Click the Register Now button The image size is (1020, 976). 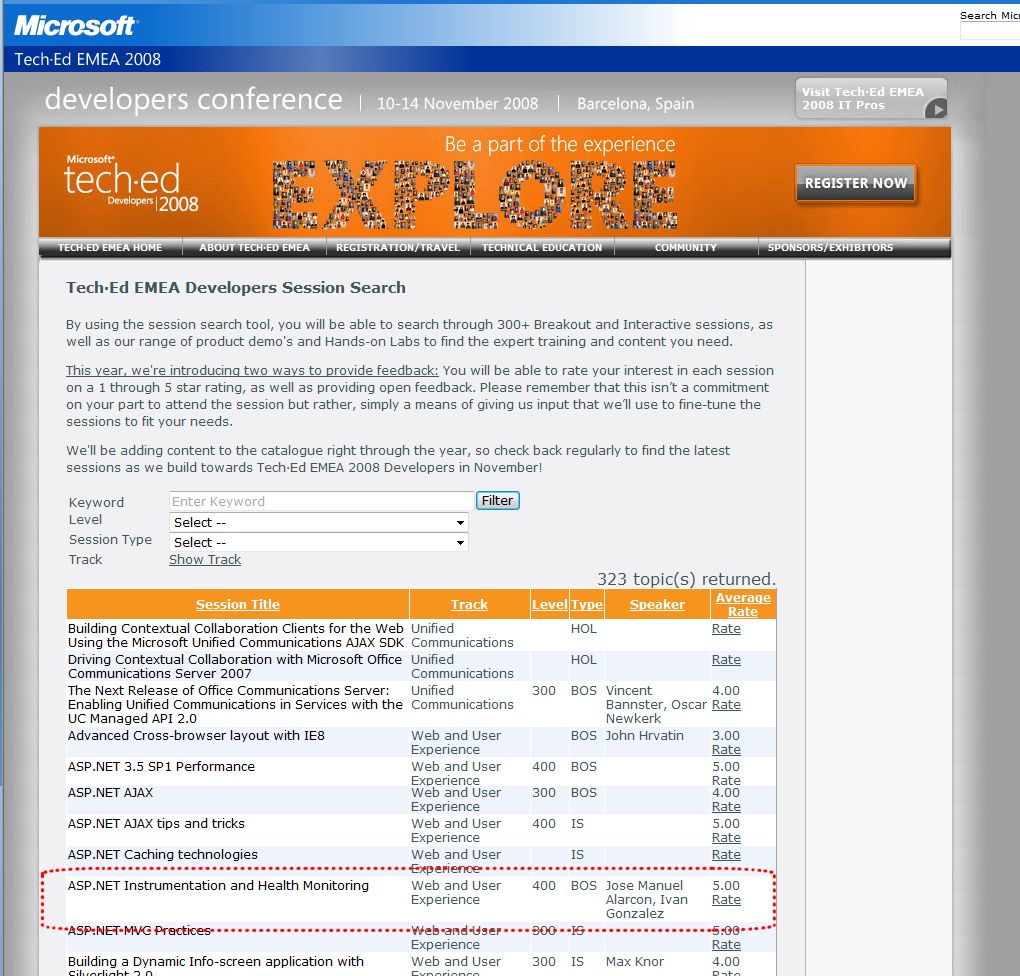(x=855, y=183)
